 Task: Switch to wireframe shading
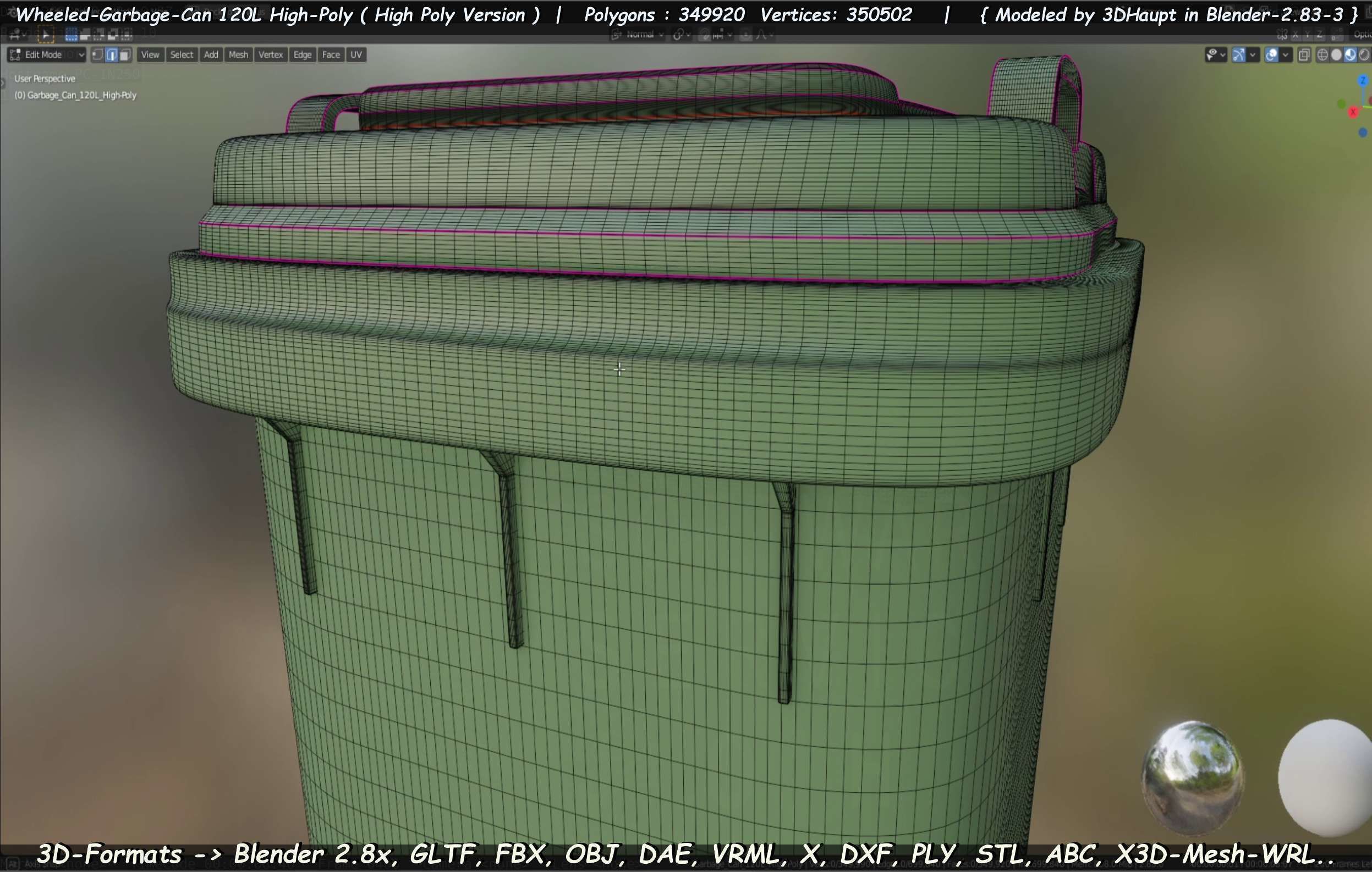[x=1322, y=54]
